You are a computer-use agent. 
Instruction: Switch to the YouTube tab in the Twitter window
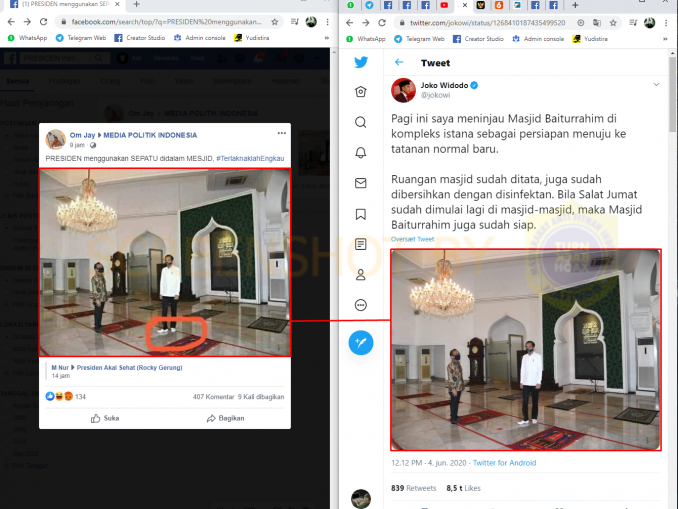coord(444,5)
